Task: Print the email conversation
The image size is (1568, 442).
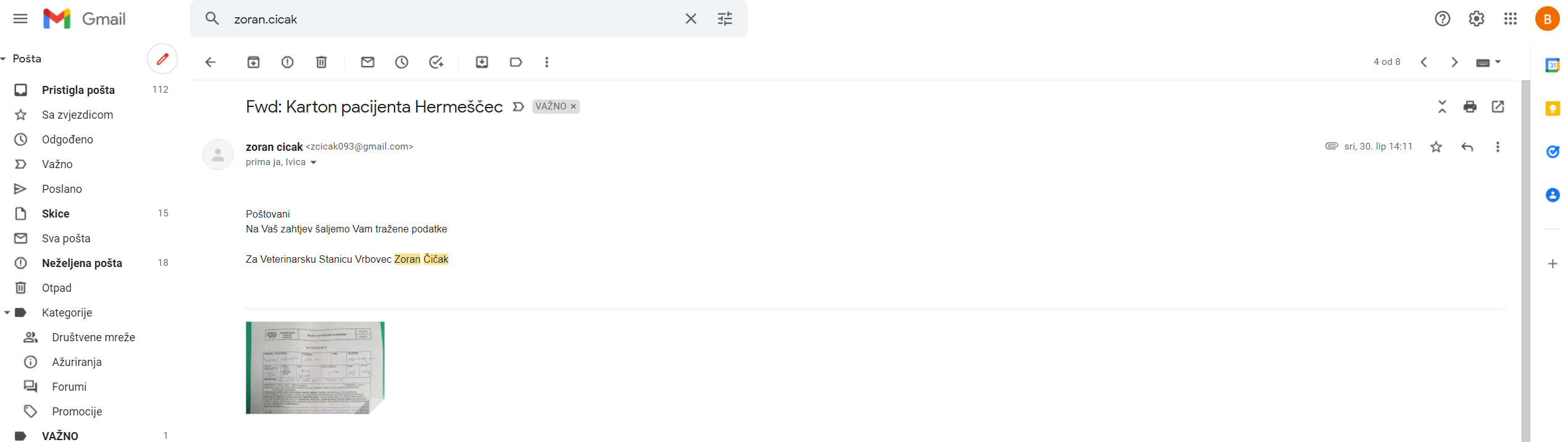Action: [1470, 106]
